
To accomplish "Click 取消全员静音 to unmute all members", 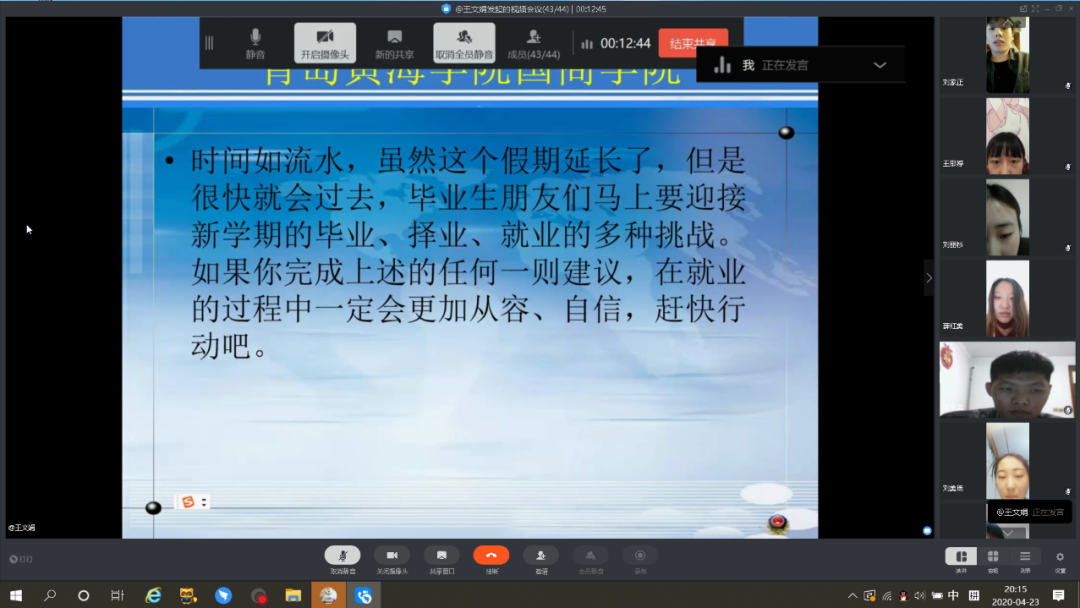I will click(x=464, y=42).
